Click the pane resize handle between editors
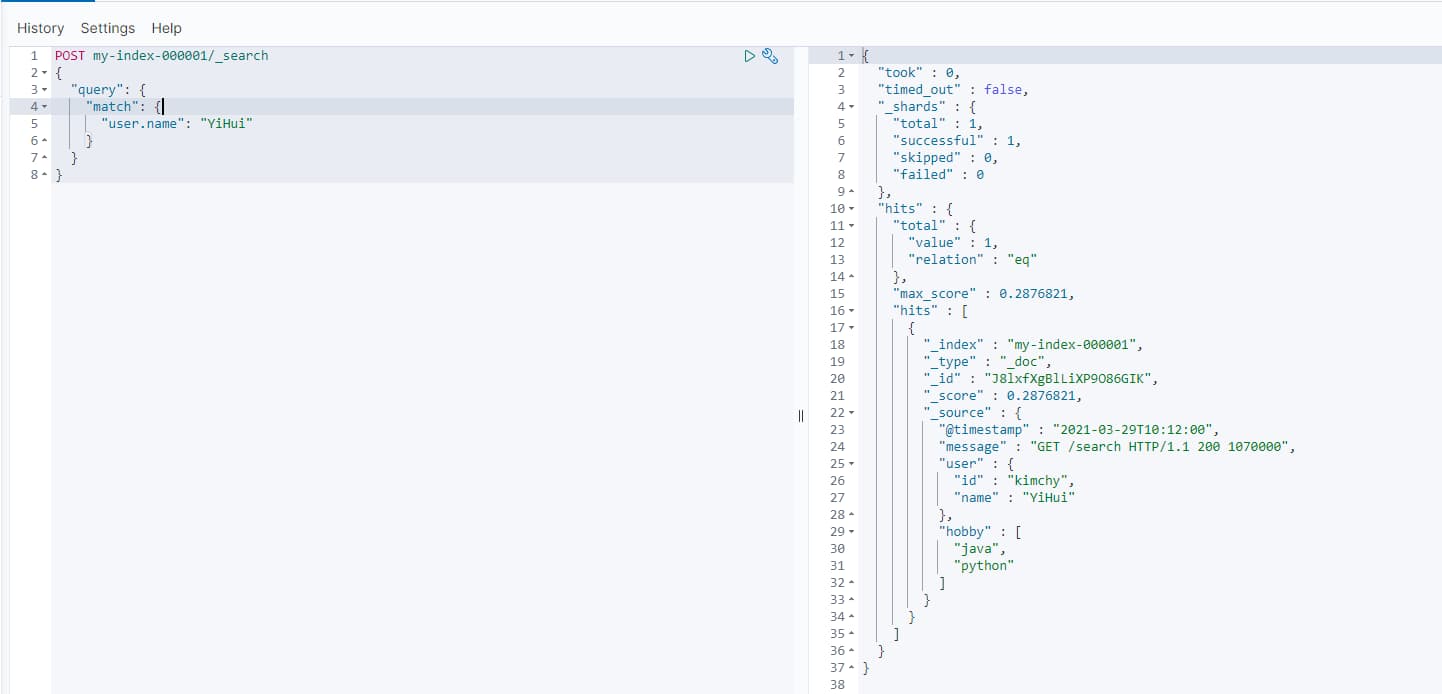Screen dimensions: 1442x694 click(x=801, y=416)
